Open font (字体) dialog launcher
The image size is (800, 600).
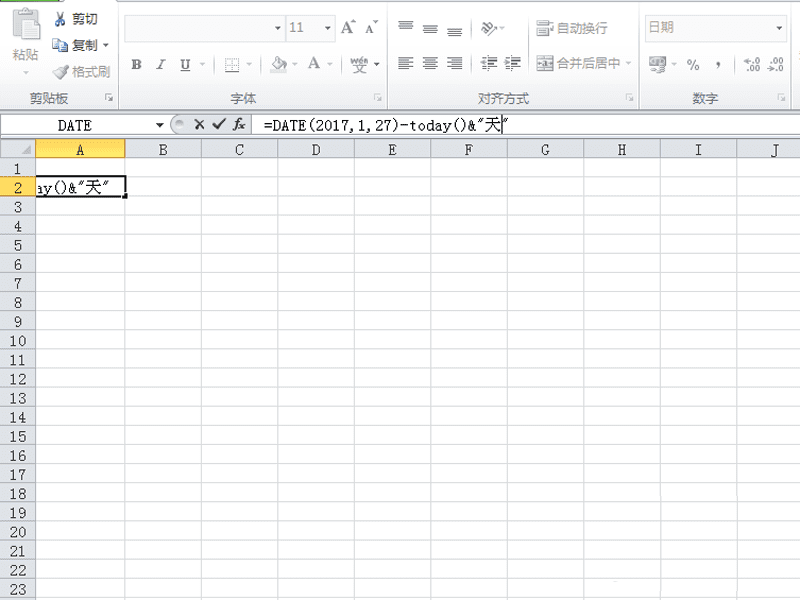[378, 97]
